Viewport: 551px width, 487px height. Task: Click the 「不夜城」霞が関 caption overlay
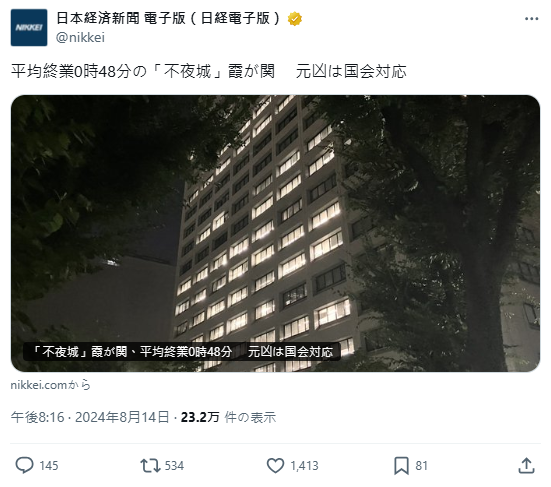pos(182,352)
